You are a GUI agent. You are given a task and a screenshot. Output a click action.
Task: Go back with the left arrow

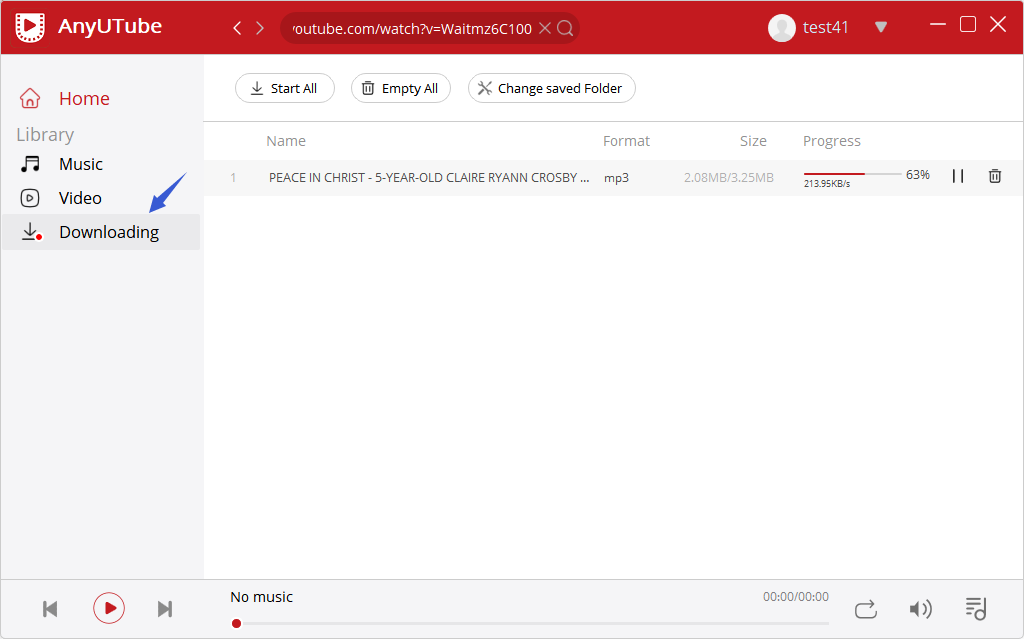[x=237, y=28]
